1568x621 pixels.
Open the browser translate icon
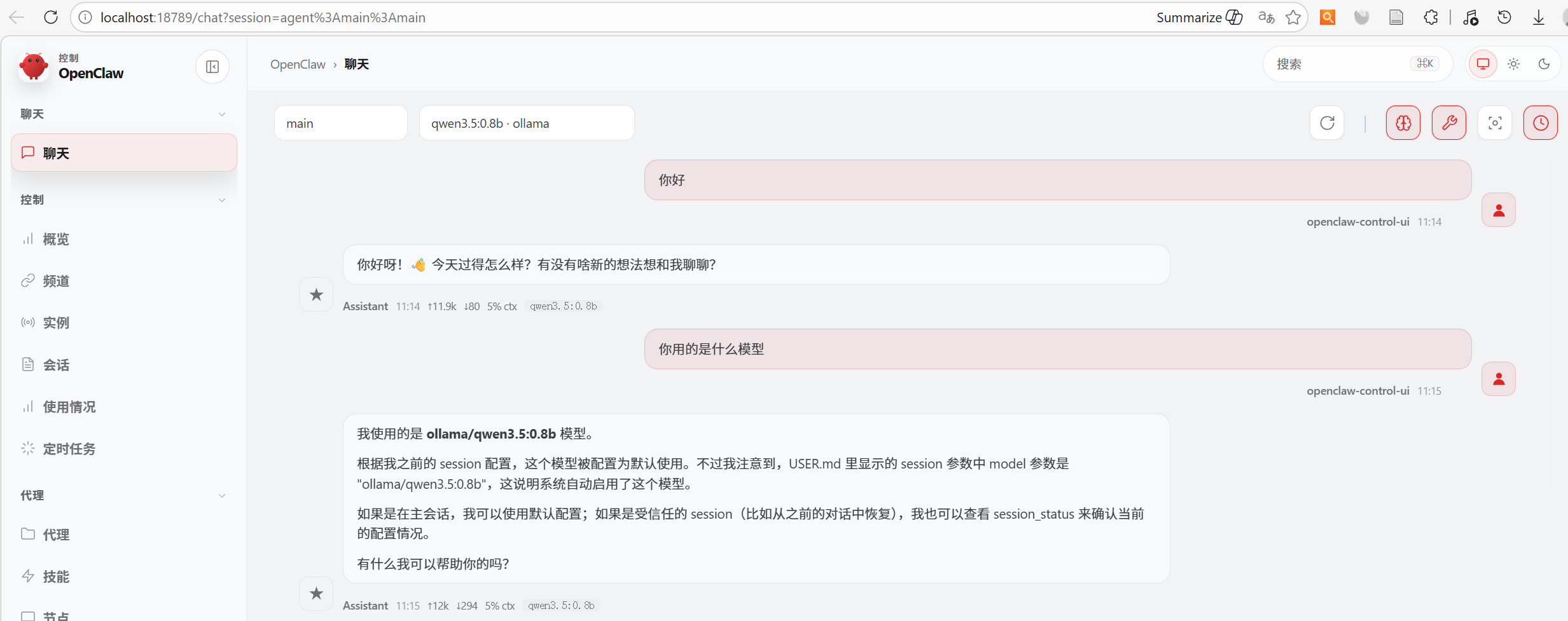click(x=1266, y=17)
